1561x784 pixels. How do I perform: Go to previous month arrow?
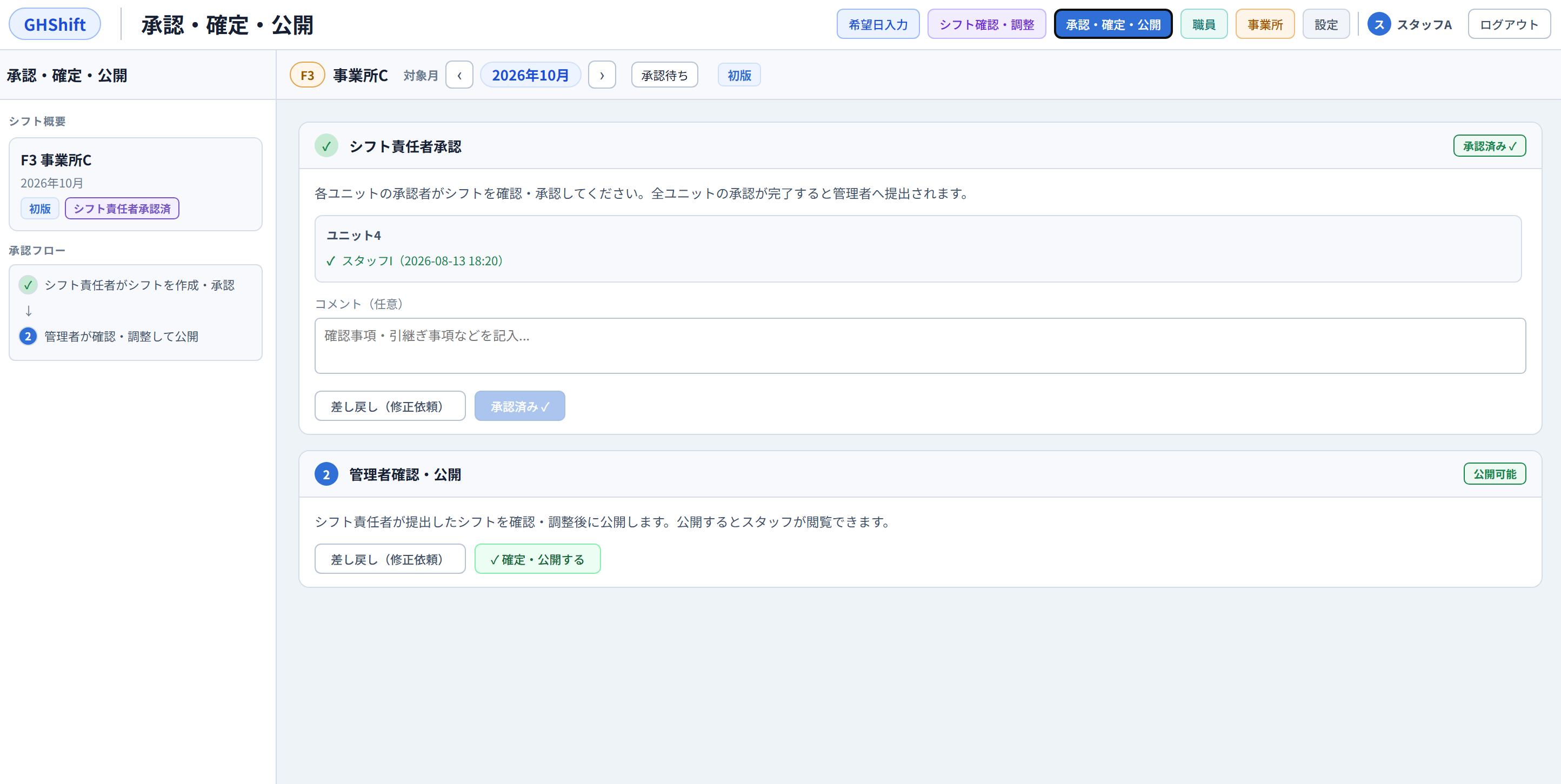(x=459, y=75)
